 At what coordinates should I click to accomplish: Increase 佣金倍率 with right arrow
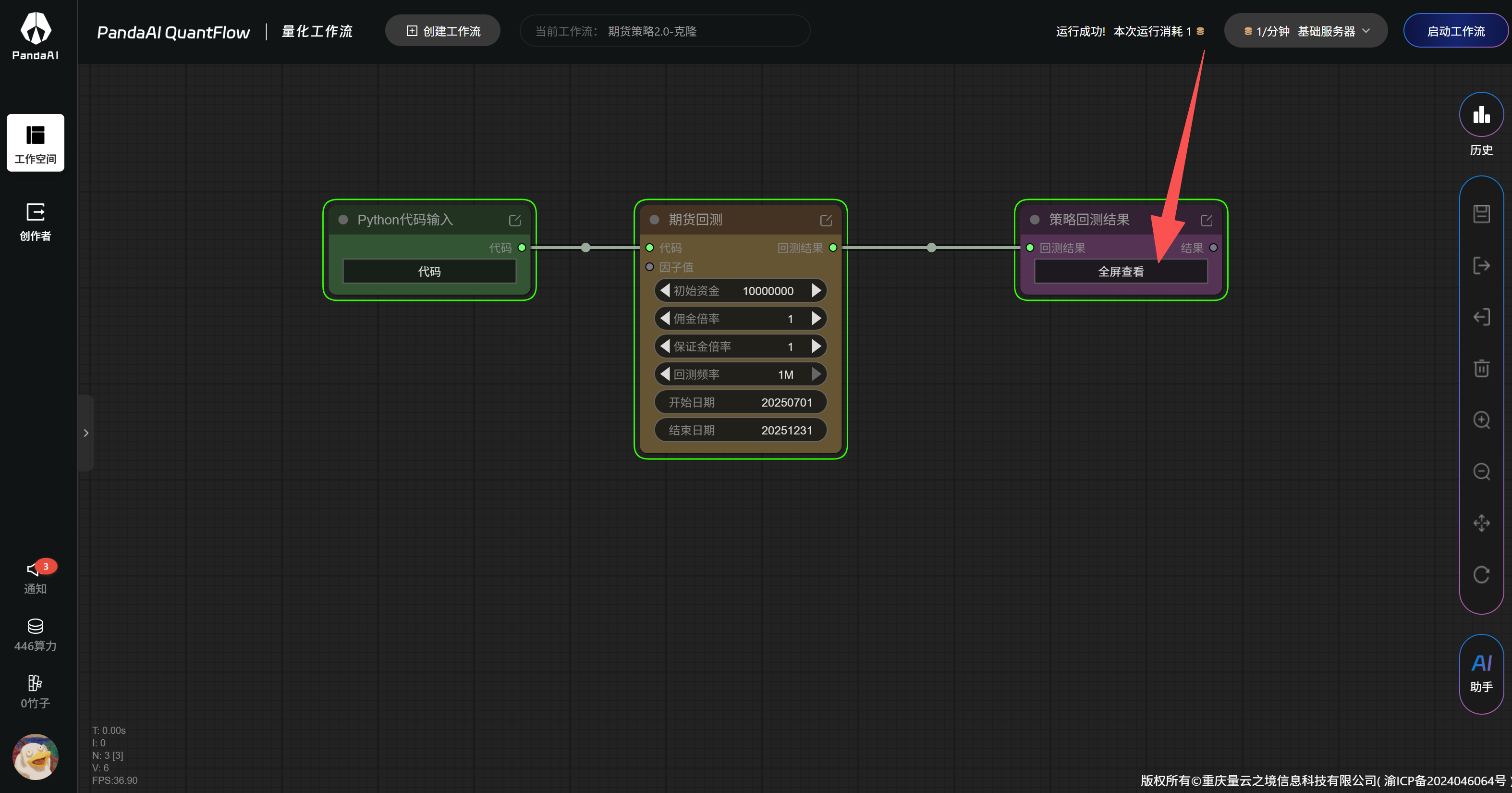[816, 318]
